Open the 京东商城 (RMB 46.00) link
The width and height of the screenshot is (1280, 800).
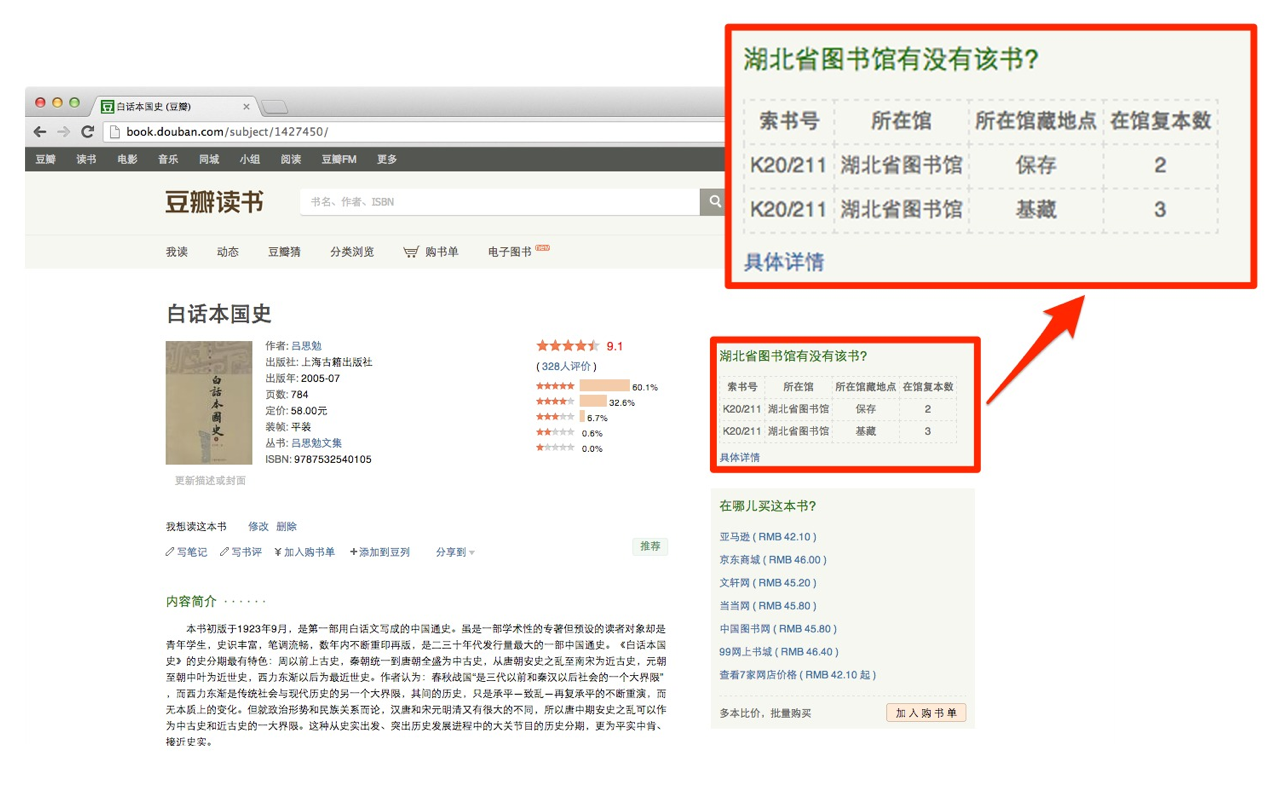[773, 560]
